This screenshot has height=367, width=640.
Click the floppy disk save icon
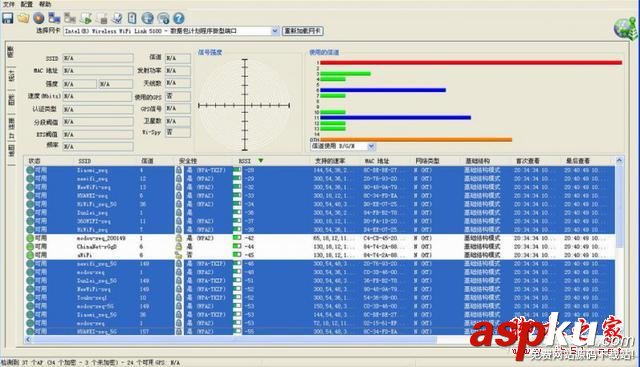tap(8, 18)
